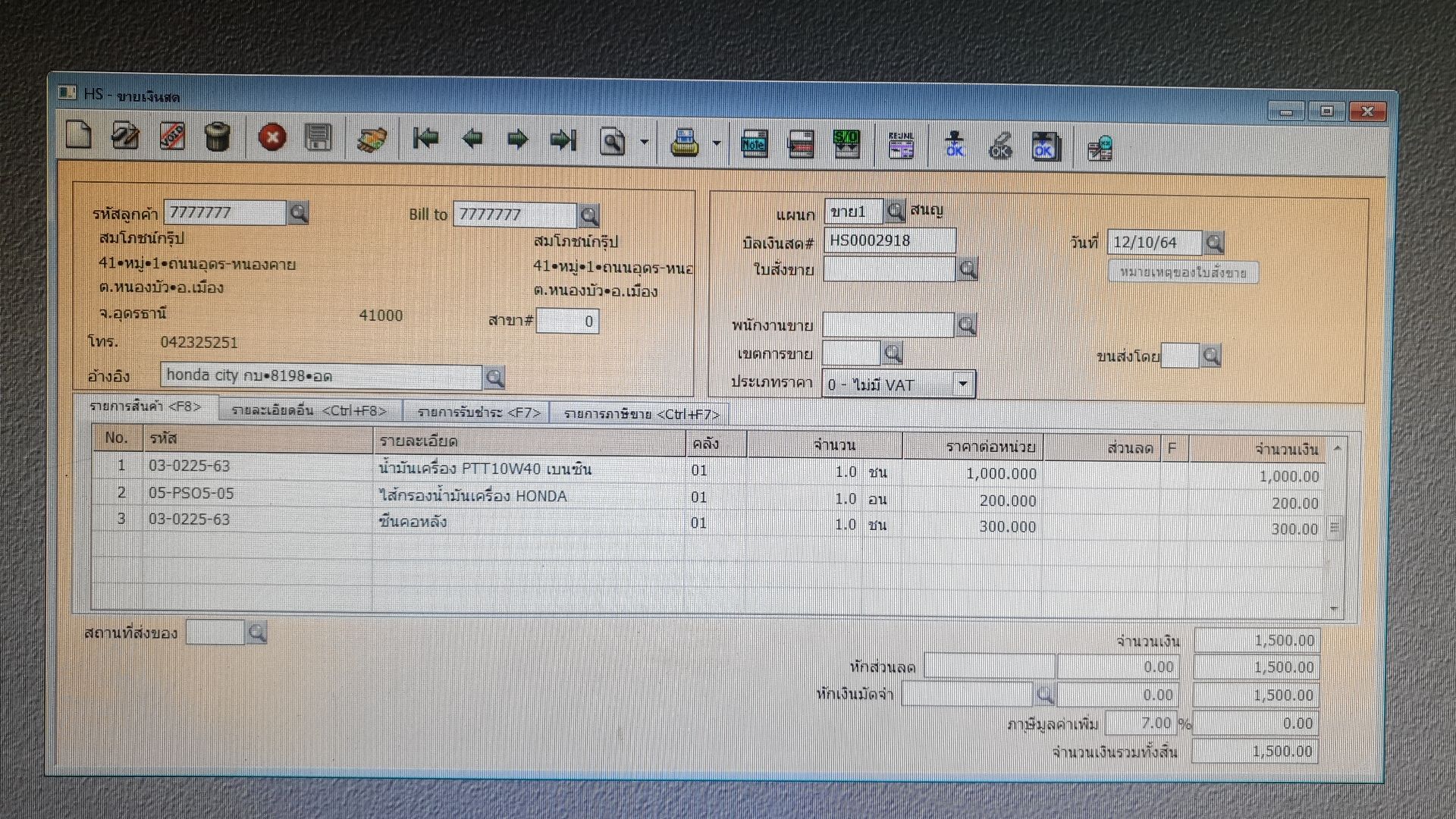Viewport: 1456px width, 819px height.
Task: Click the gray stamp OK icon
Action: [1000, 146]
